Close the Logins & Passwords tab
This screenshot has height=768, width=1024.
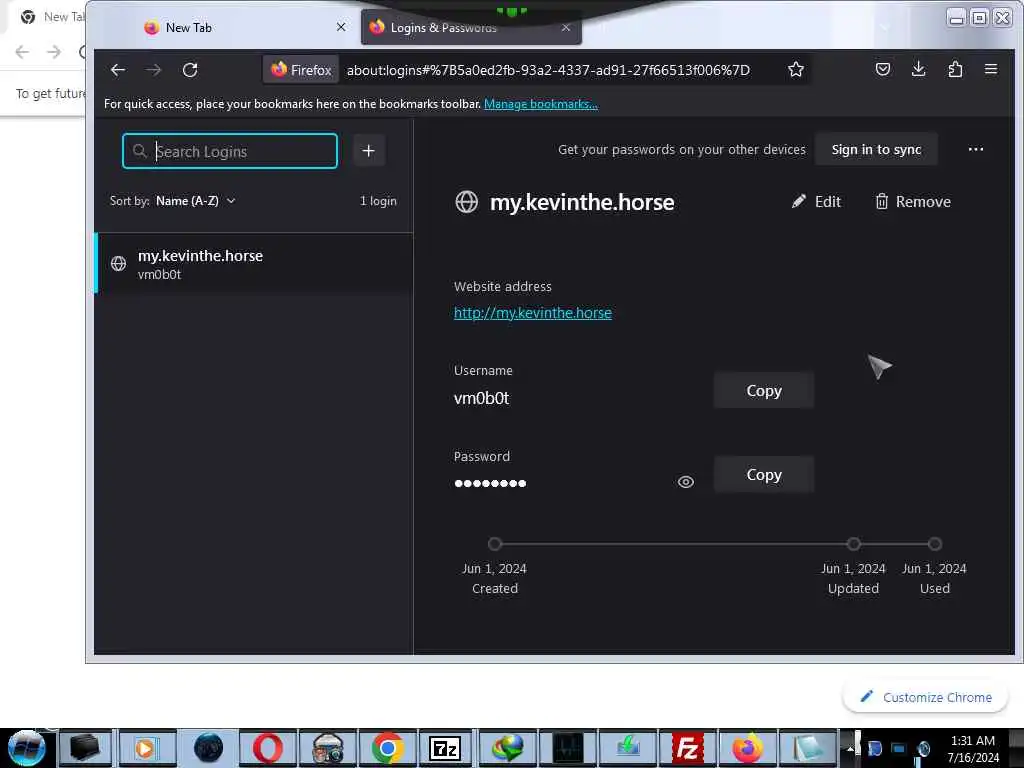click(566, 27)
